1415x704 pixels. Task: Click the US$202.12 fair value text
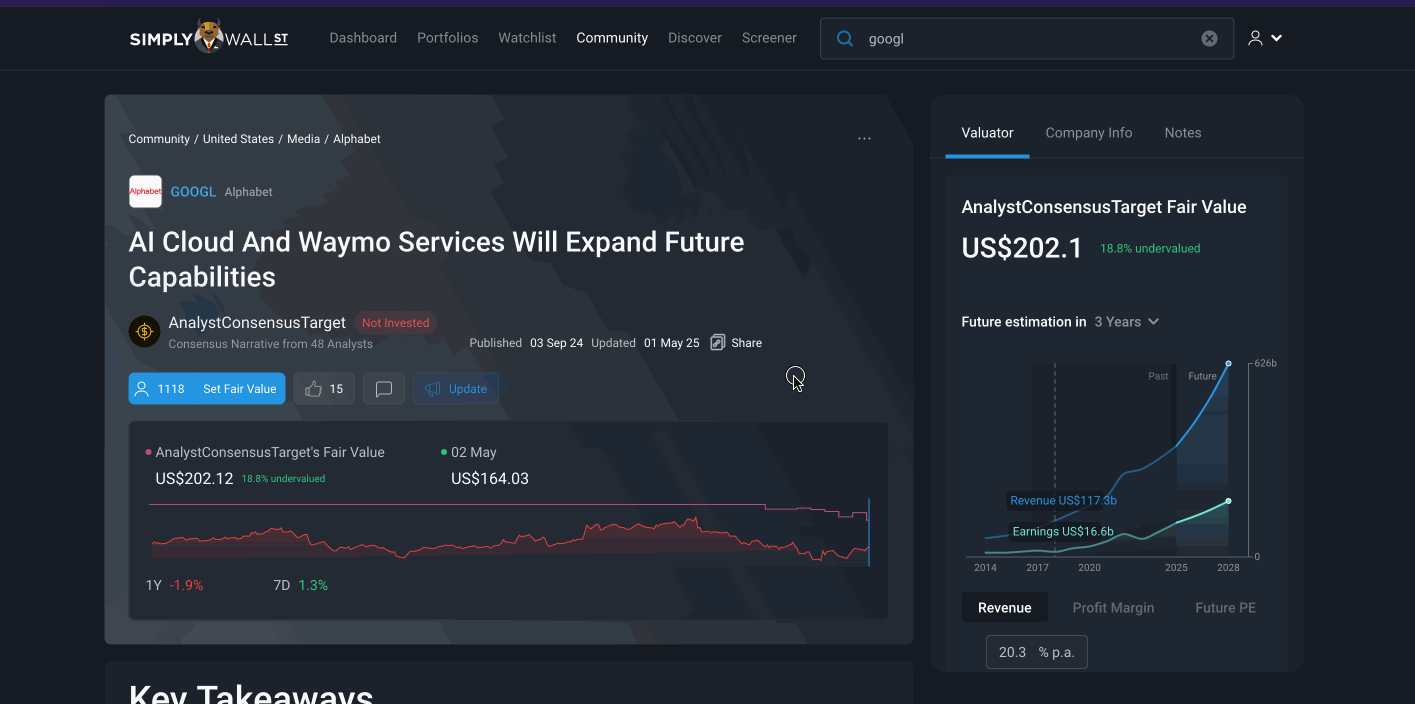click(x=194, y=479)
